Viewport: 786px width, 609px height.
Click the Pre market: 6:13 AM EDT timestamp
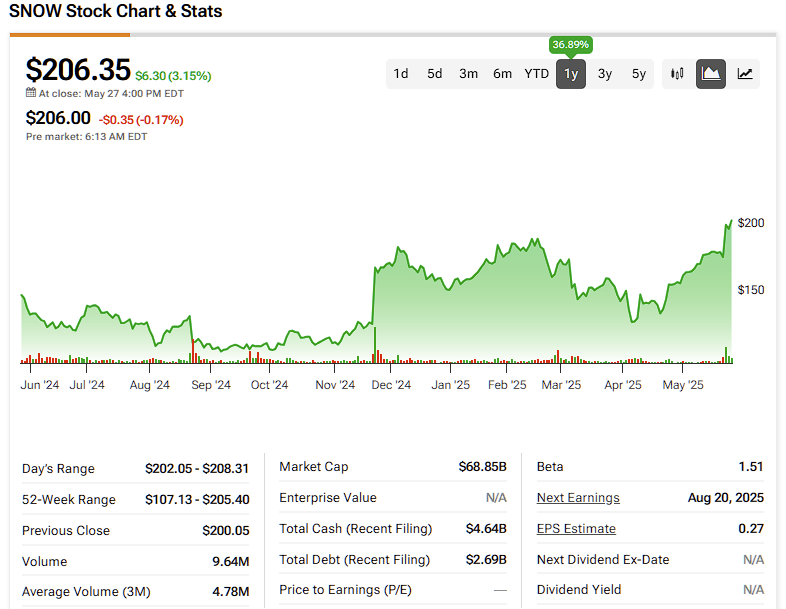86,137
